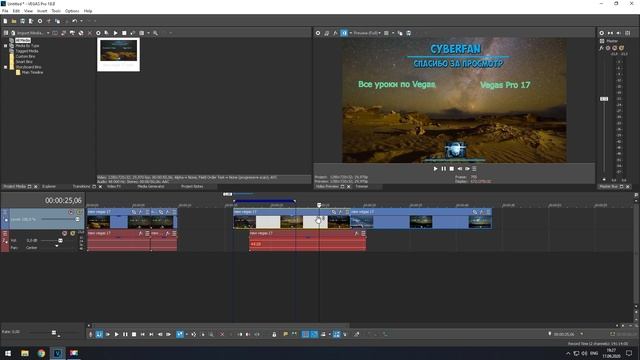Adjust the audio track Vol slider

tap(60, 241)
